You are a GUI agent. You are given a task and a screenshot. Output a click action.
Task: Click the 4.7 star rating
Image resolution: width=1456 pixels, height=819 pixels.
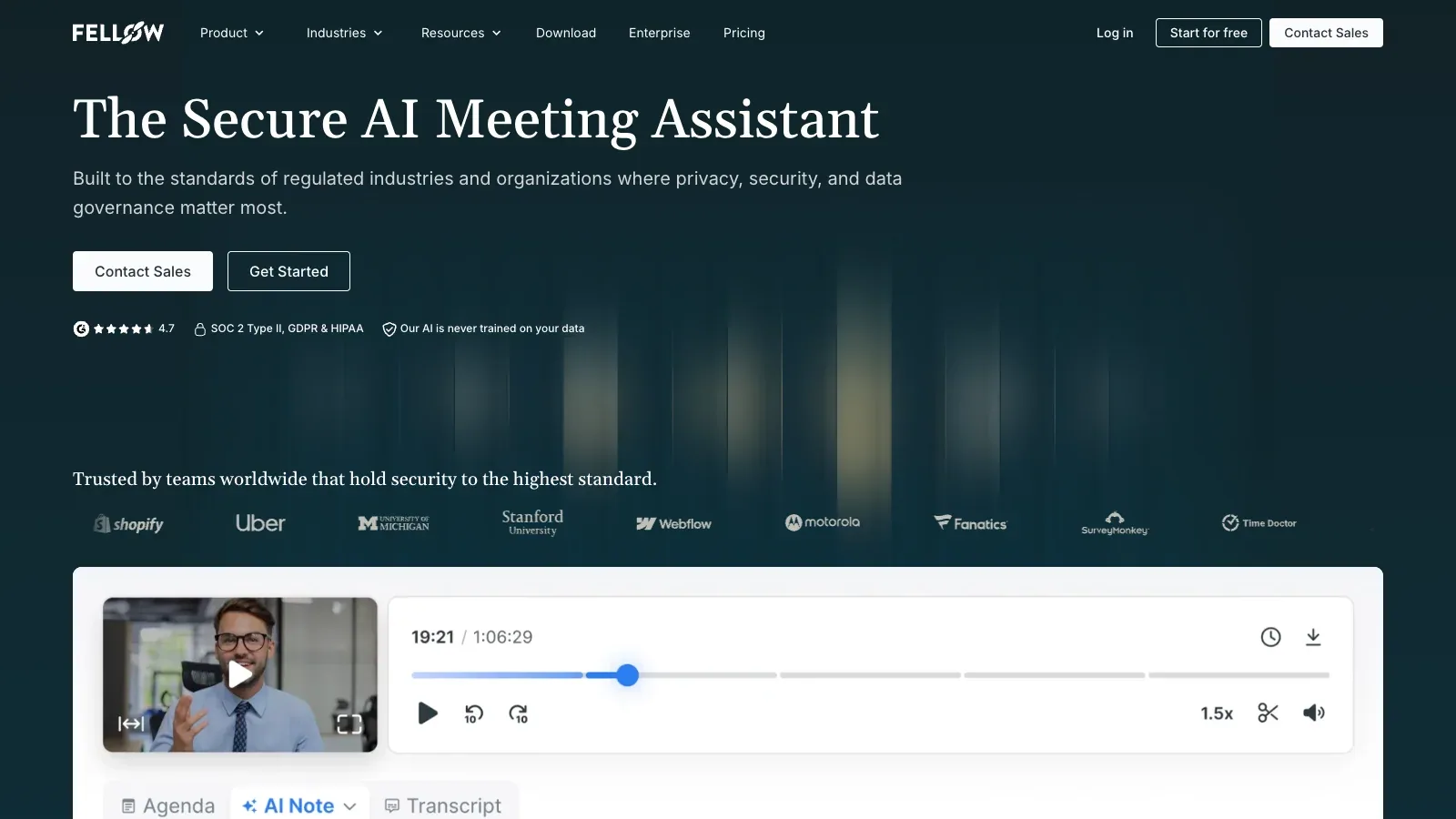click(x=134, y=329)
